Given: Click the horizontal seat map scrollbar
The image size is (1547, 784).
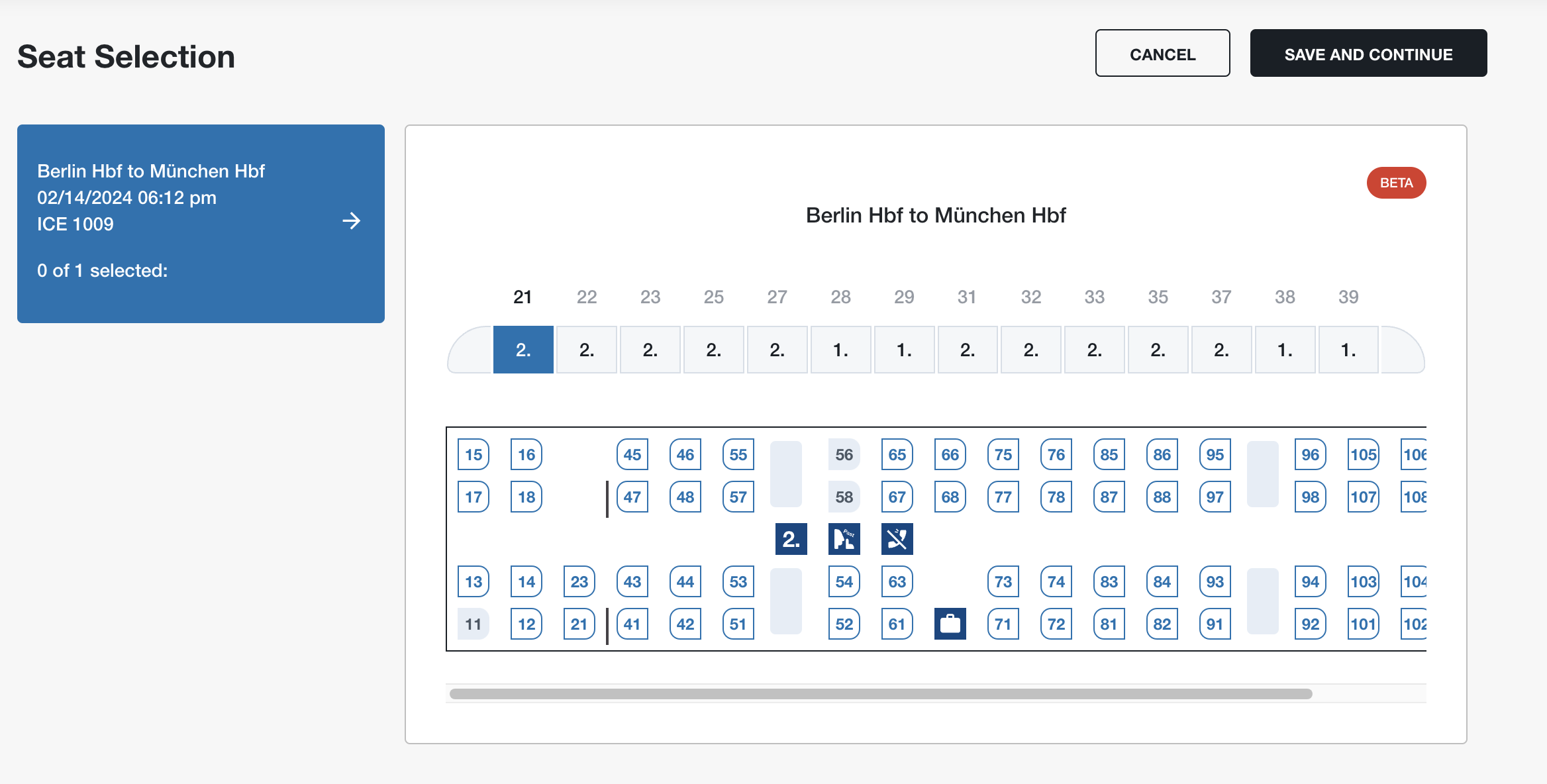Looking at the screenshot, I should 881,693.
